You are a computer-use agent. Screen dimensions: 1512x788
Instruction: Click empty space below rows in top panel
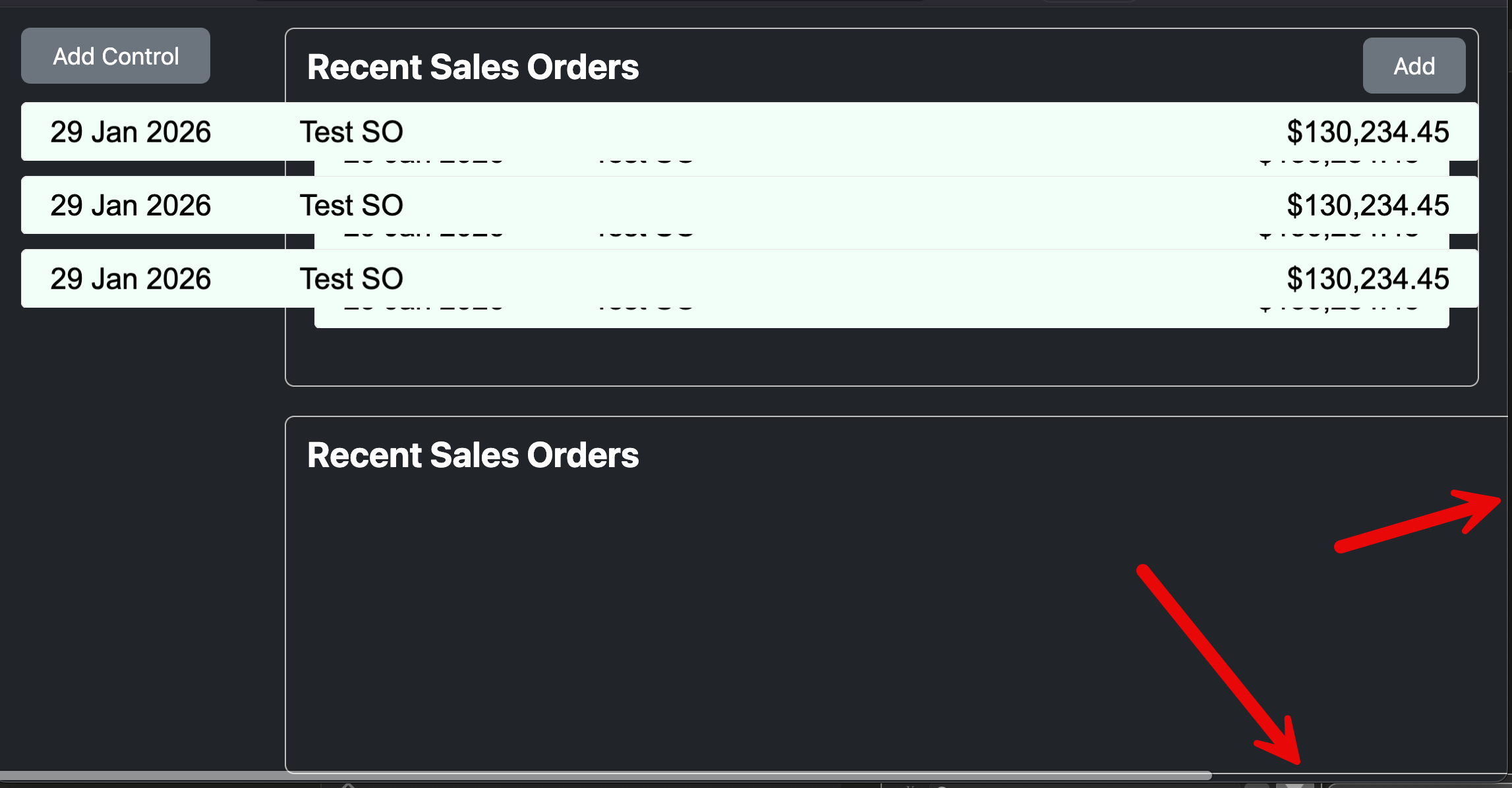tap(857, 357)
